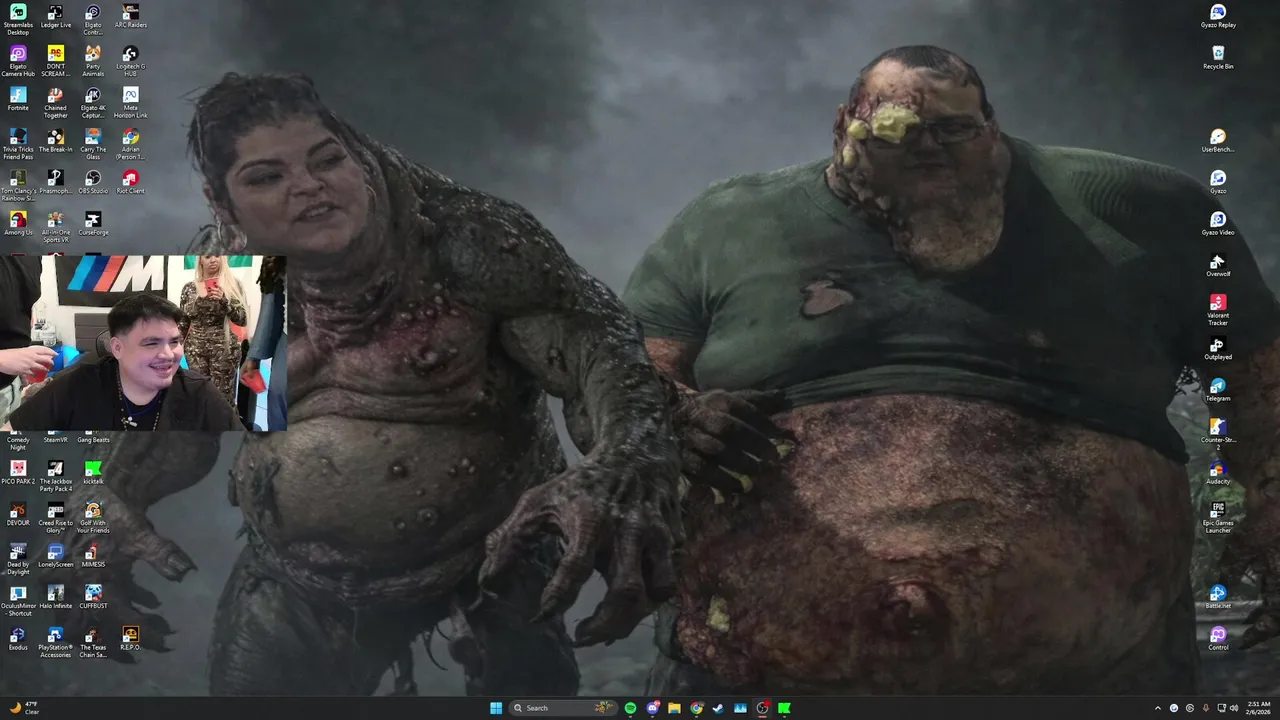Open the Gyazo Video shortcut
This screenshot has width=1280, height=720.
pos(1218,224)
